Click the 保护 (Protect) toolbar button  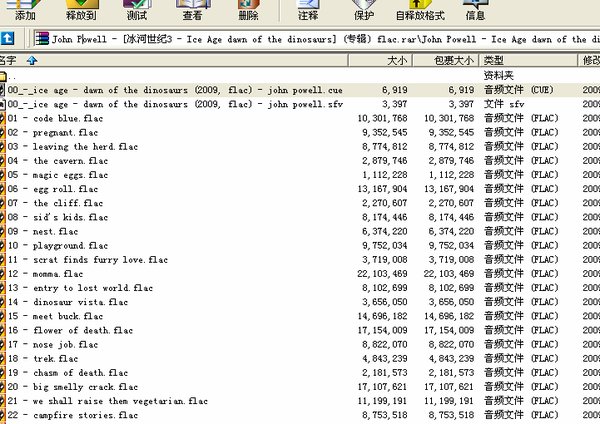[x=363, y=10]
